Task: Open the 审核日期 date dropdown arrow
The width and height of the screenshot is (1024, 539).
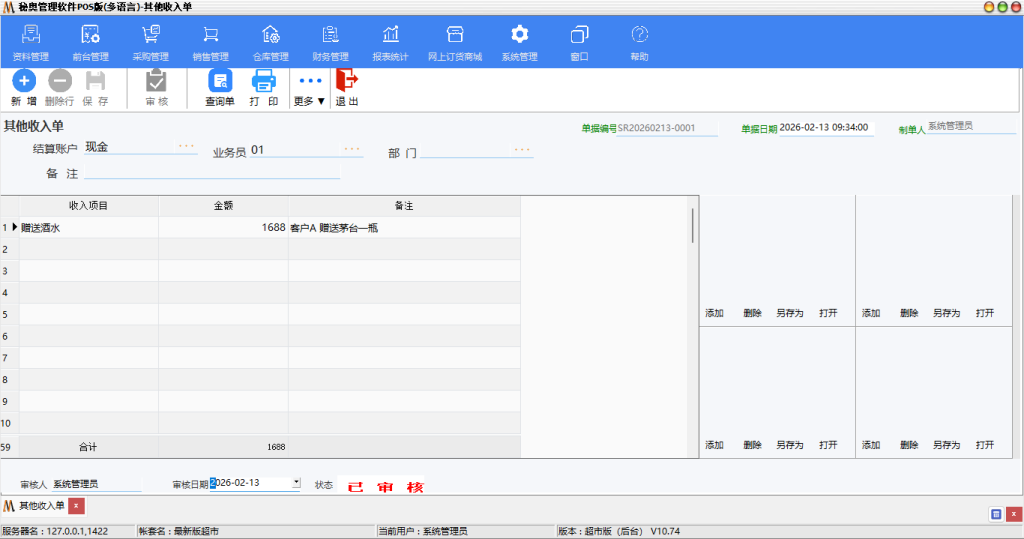Action: [x=296, y=483]
